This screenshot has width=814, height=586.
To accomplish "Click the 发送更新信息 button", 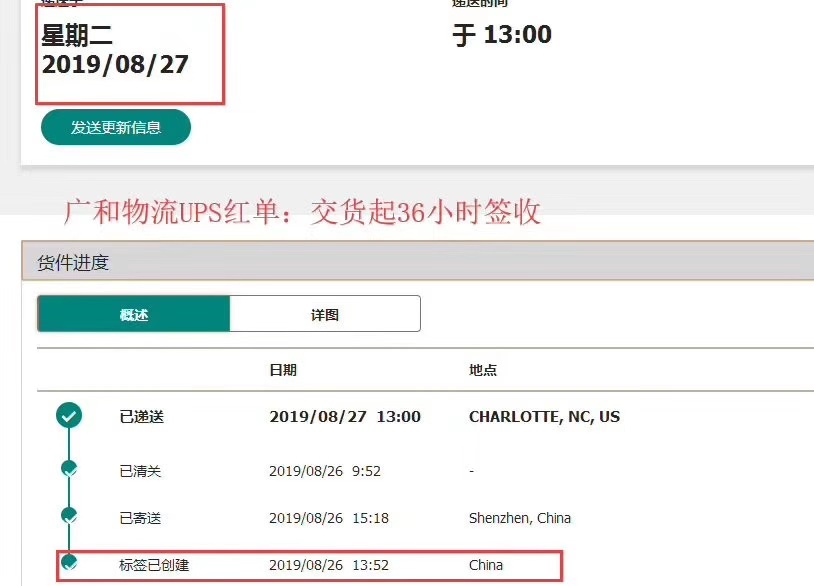I will tap(115, 127).
